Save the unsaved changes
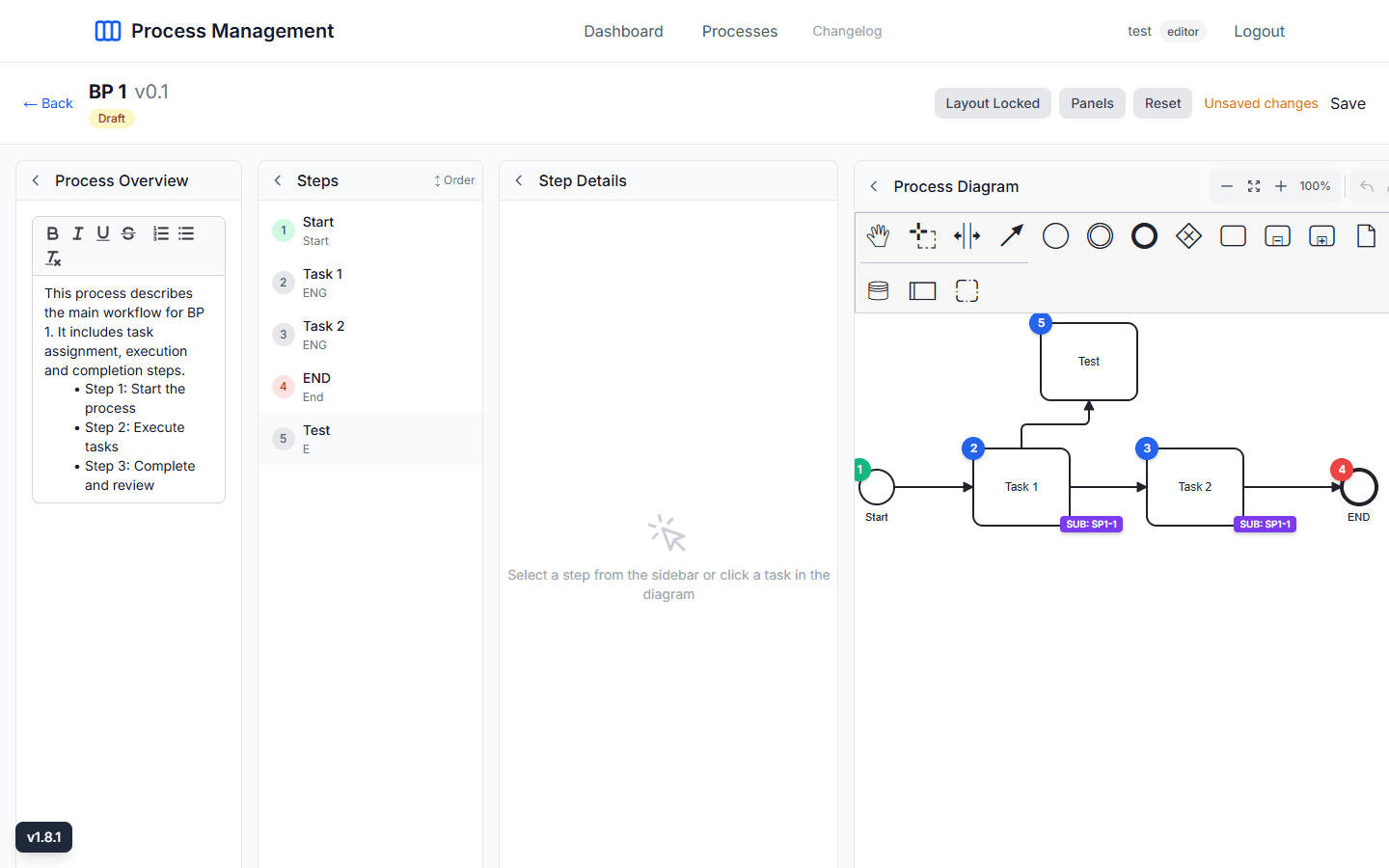Screen dimensions: 1389x868 click(1348, 103)
